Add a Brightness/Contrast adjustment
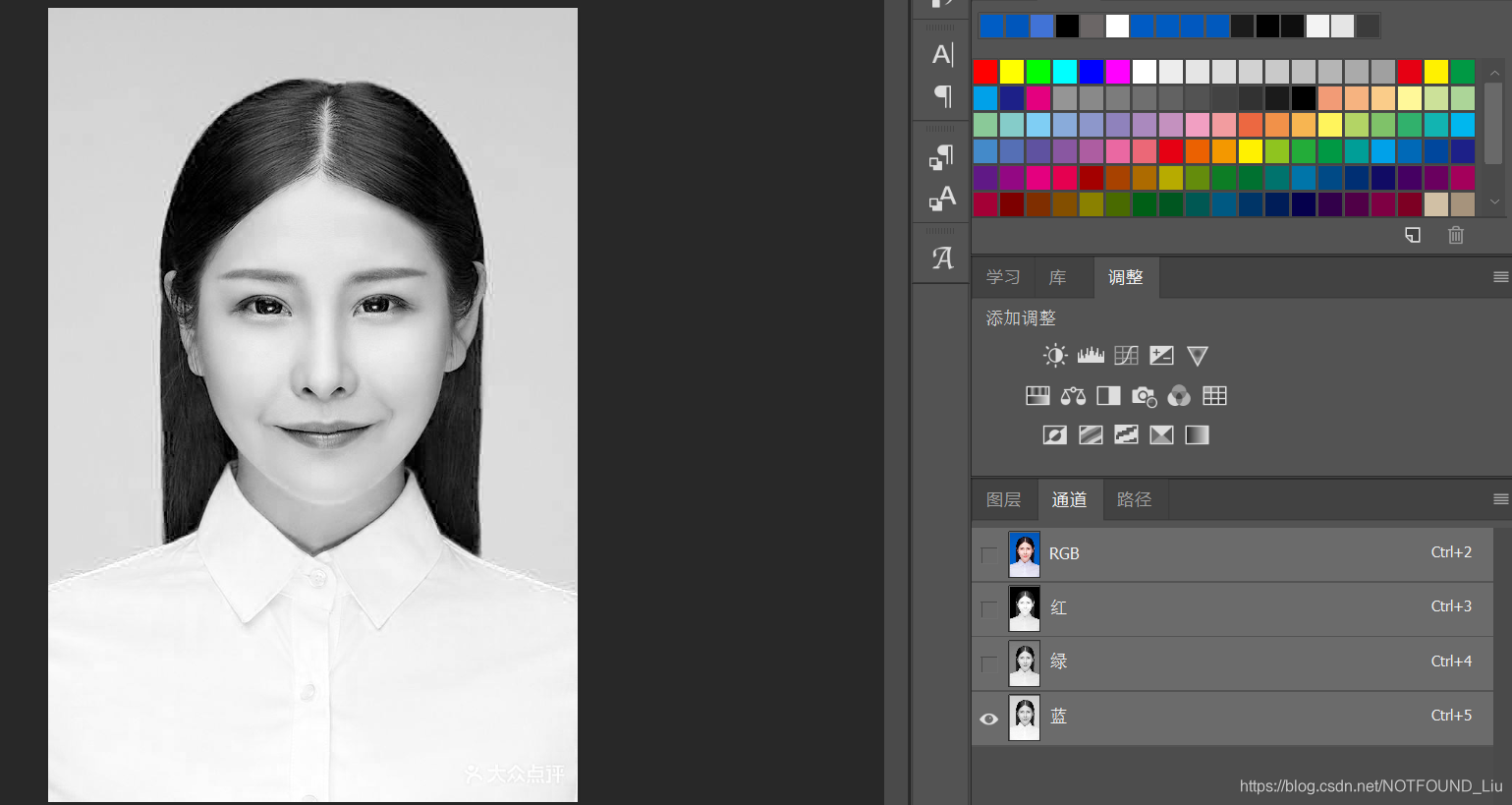 tap(1055, 356)
